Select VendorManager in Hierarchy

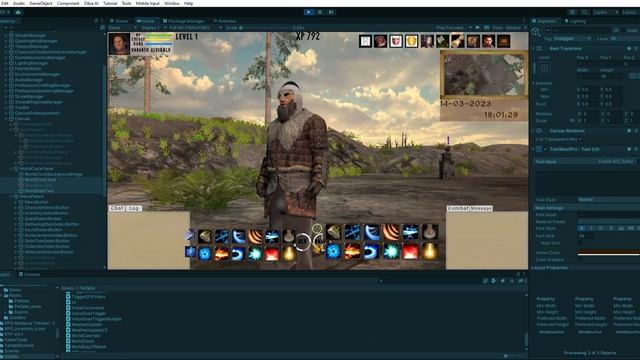31,36
